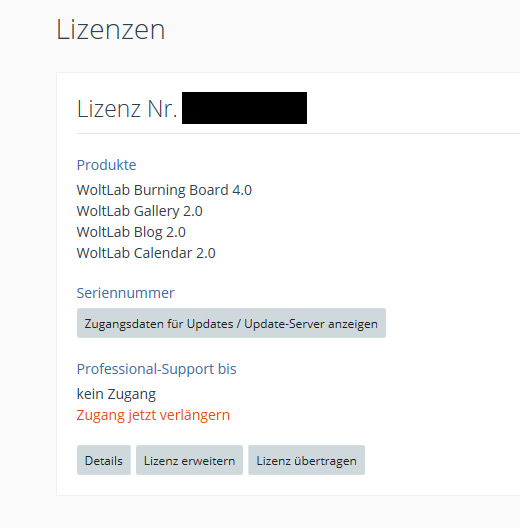Follow the Zugang jetzt verlängern link
This screenshot has height=528, width=520.
click(153, 415)
